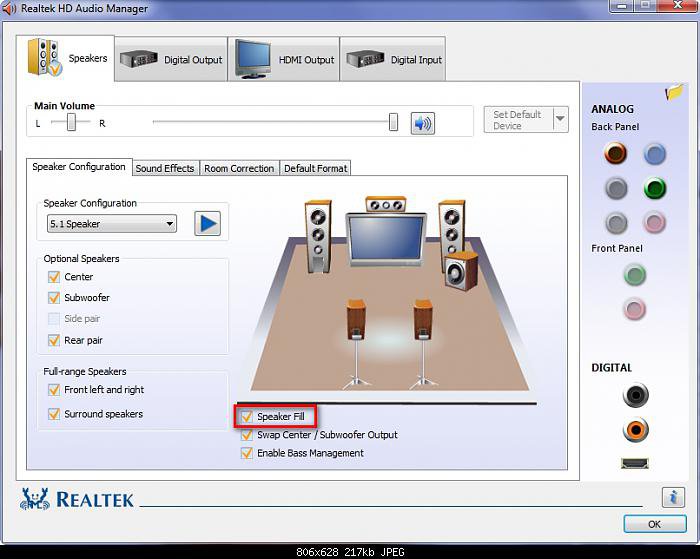700x559 pixels.
Task: Click the center speaker above the TV
Action: click(x=386, y=204)
